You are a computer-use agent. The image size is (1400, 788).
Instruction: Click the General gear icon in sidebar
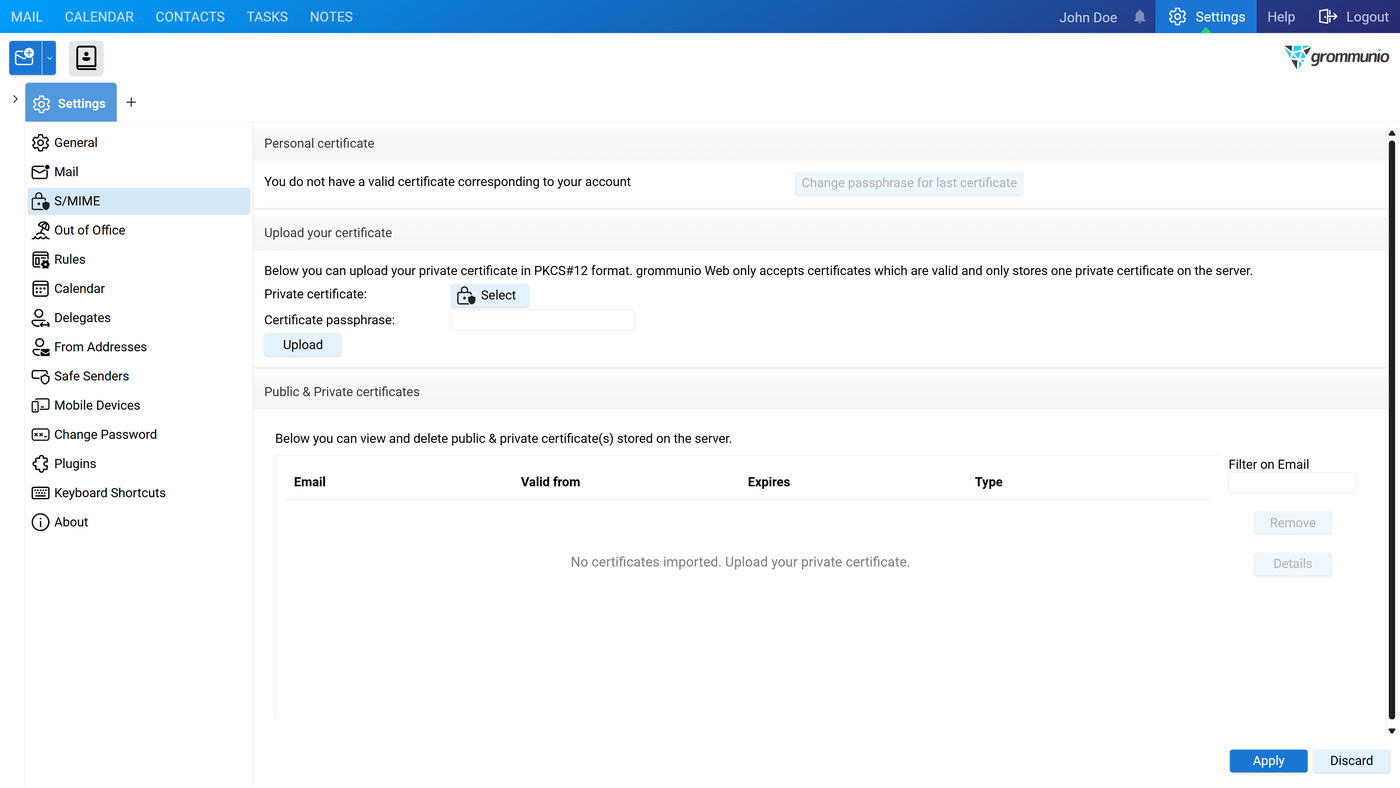[x=40, y=143]
